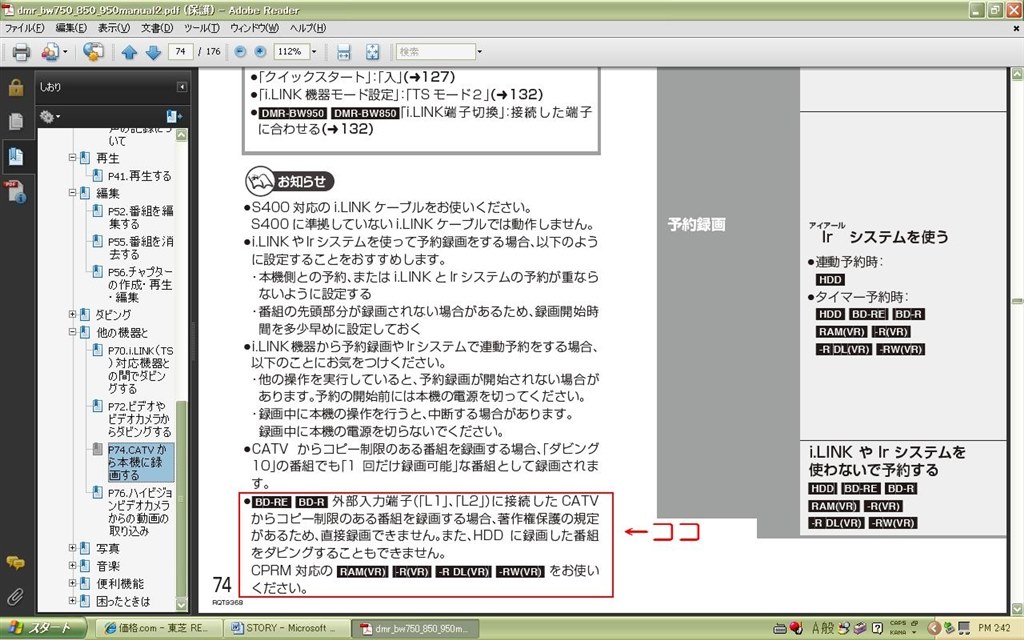Click the PDF info icon in sidebar

[16, 192]
